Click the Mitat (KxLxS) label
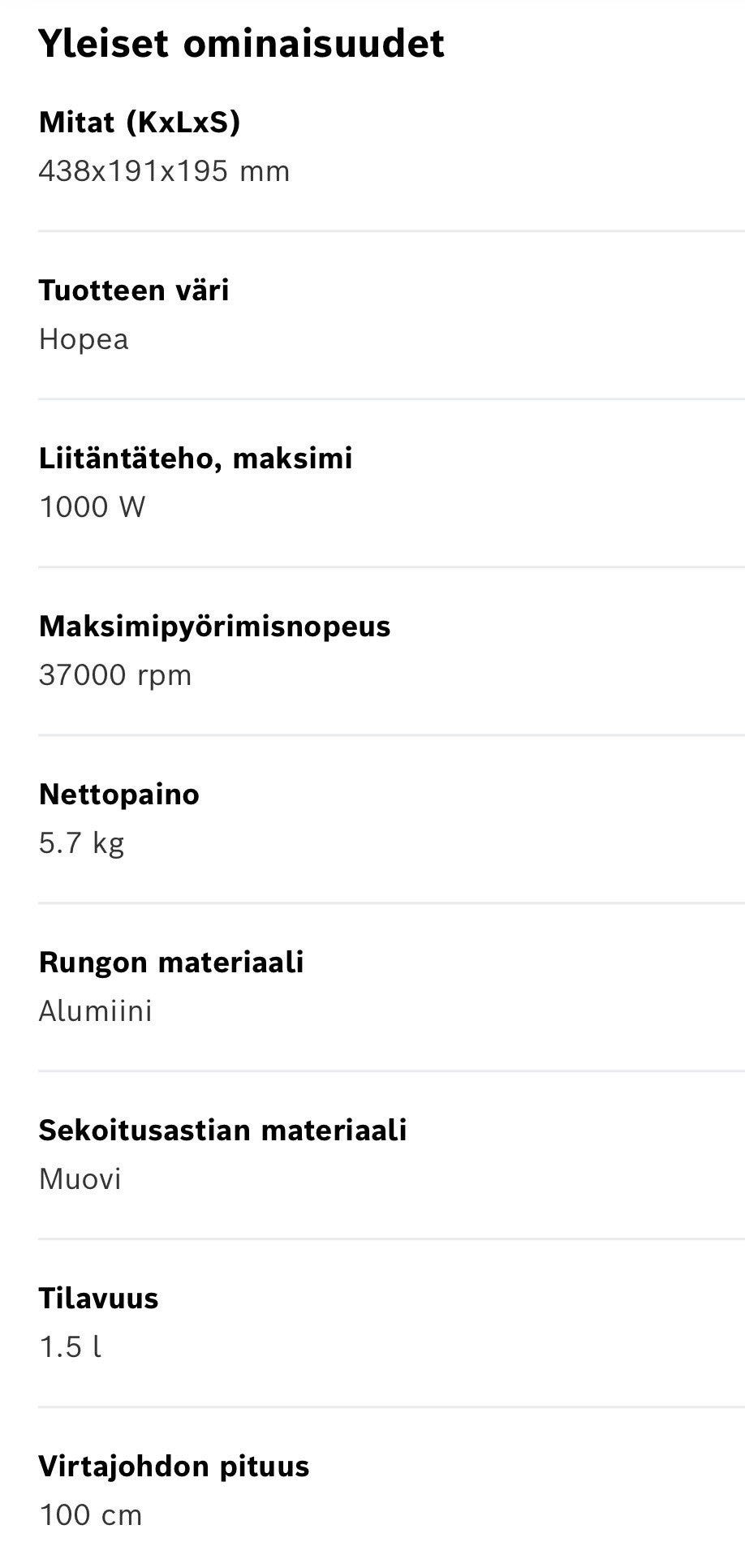Viewport: 745px width, 1568px height. (x=140, y=123)
